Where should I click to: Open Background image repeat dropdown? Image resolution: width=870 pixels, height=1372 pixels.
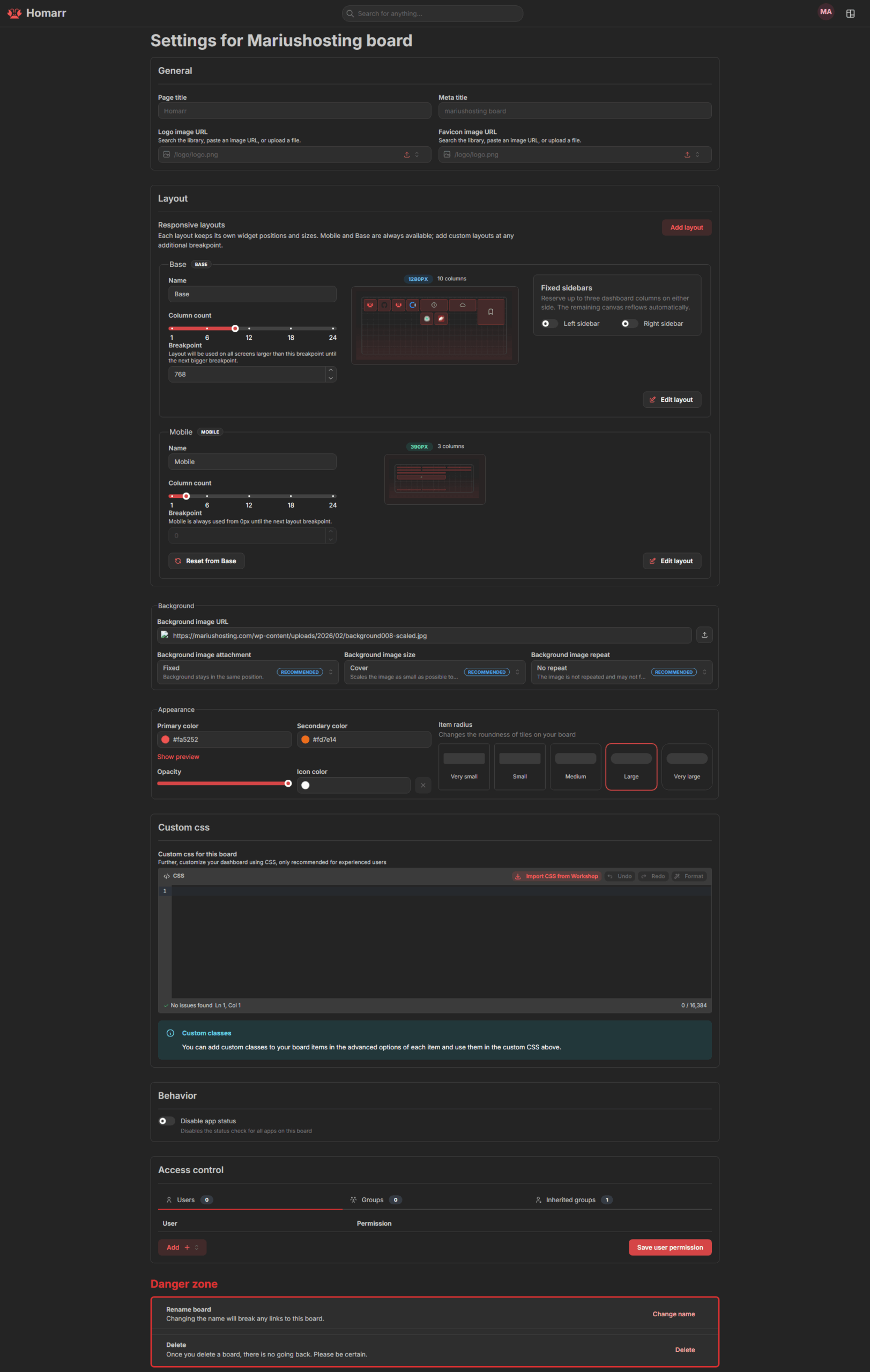pos(622,672)
